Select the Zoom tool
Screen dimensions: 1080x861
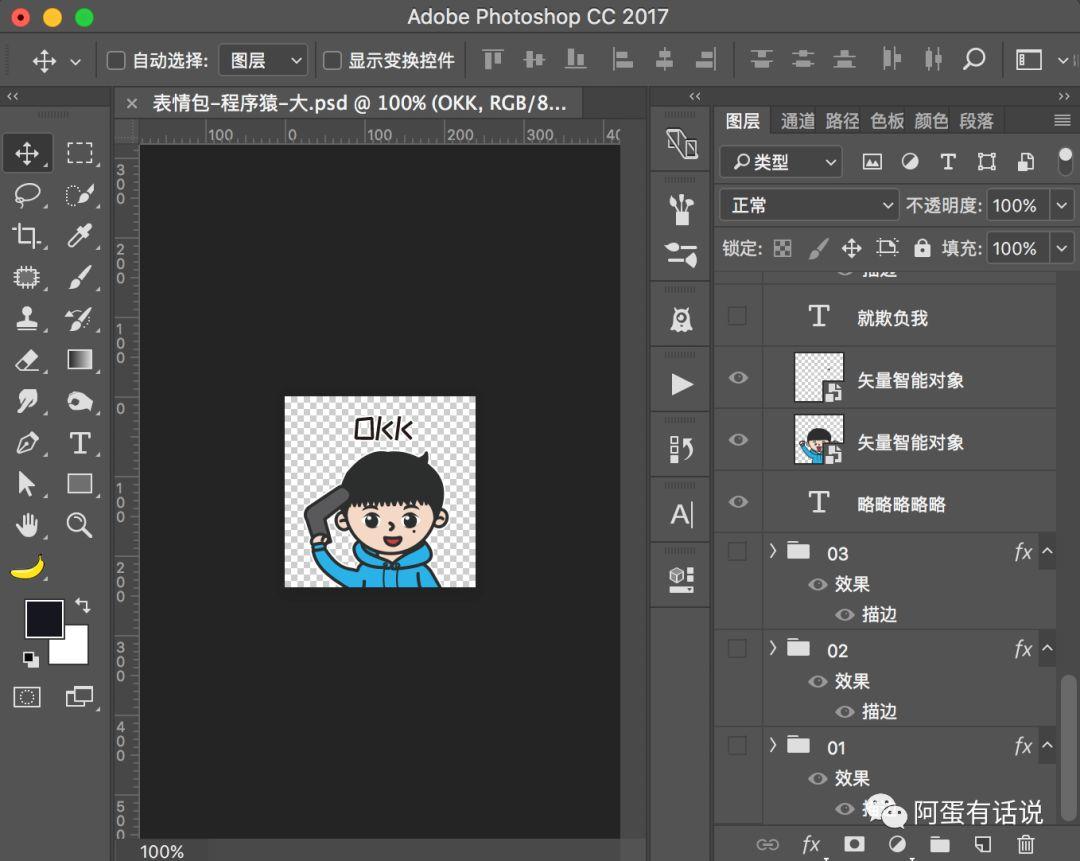[80, 525]
